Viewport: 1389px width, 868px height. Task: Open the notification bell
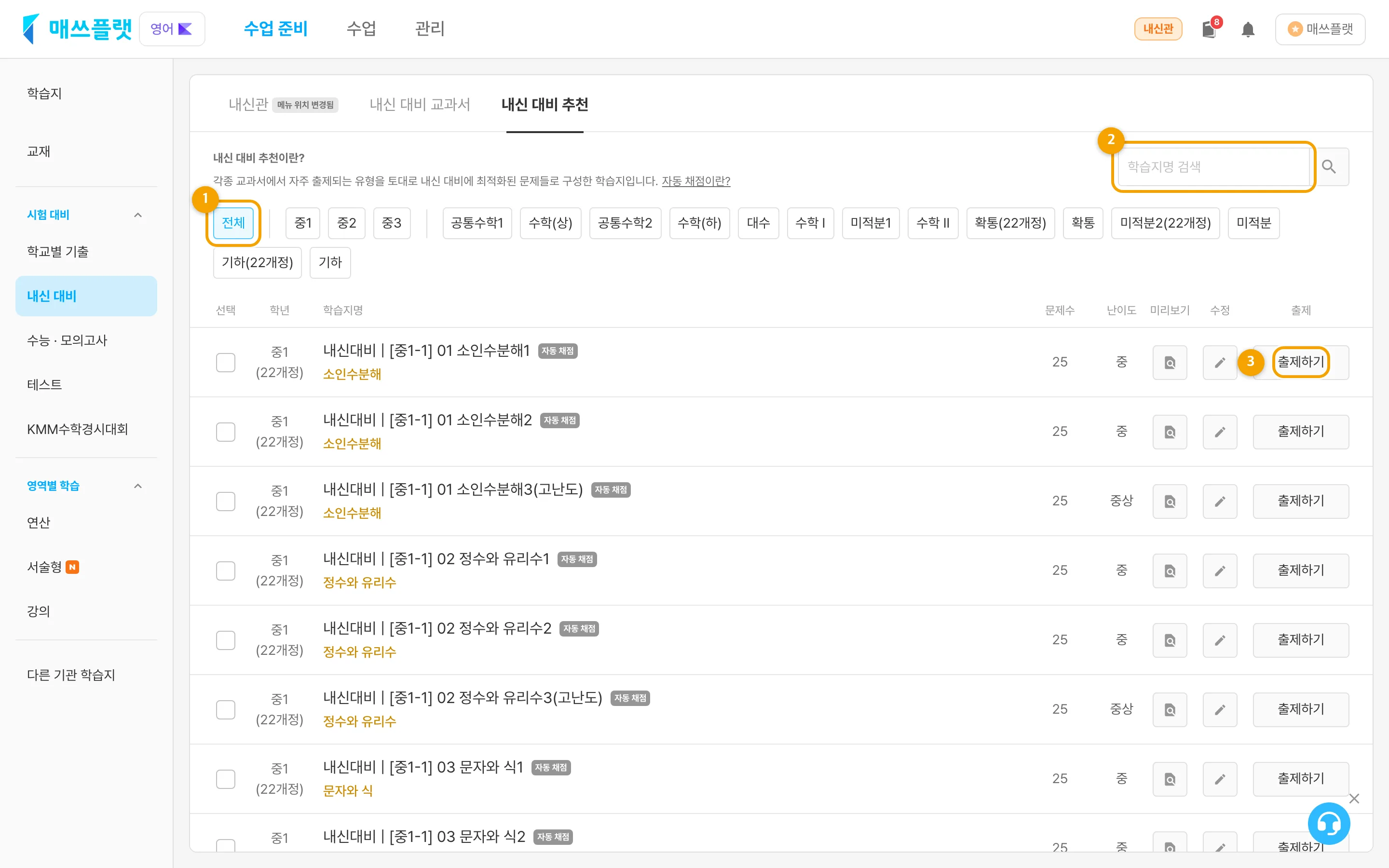1248,29
